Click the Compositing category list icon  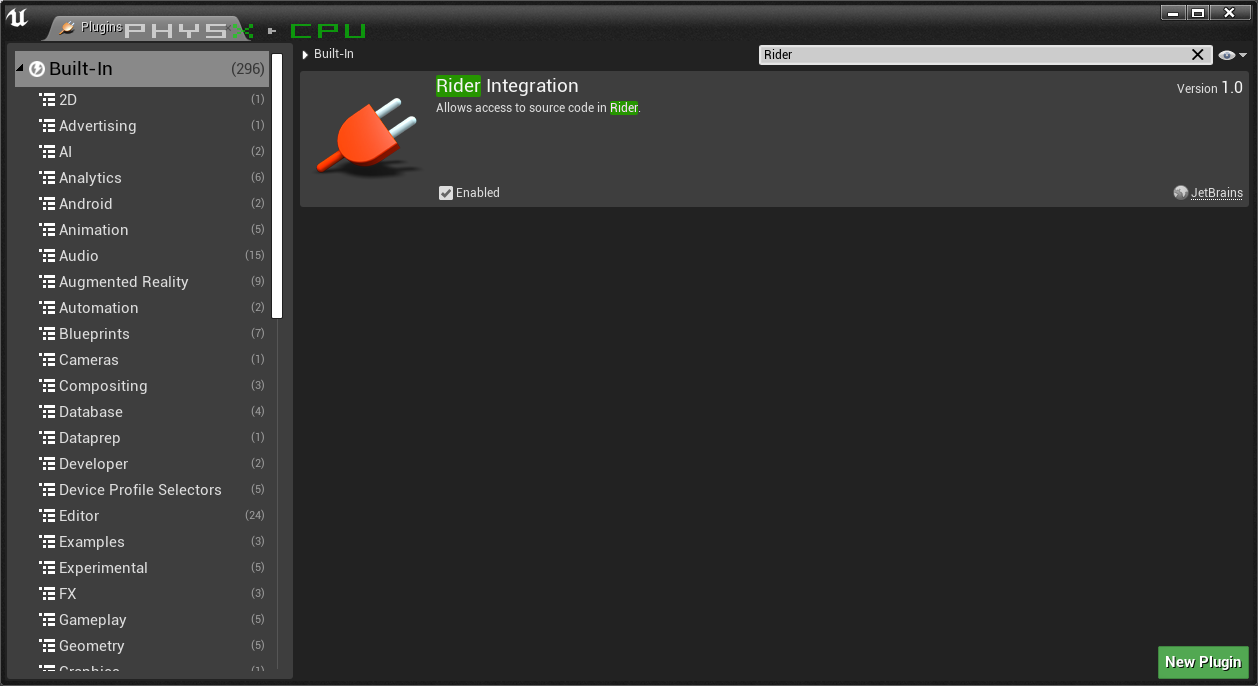pyautogui.click(x=47, y=386)
